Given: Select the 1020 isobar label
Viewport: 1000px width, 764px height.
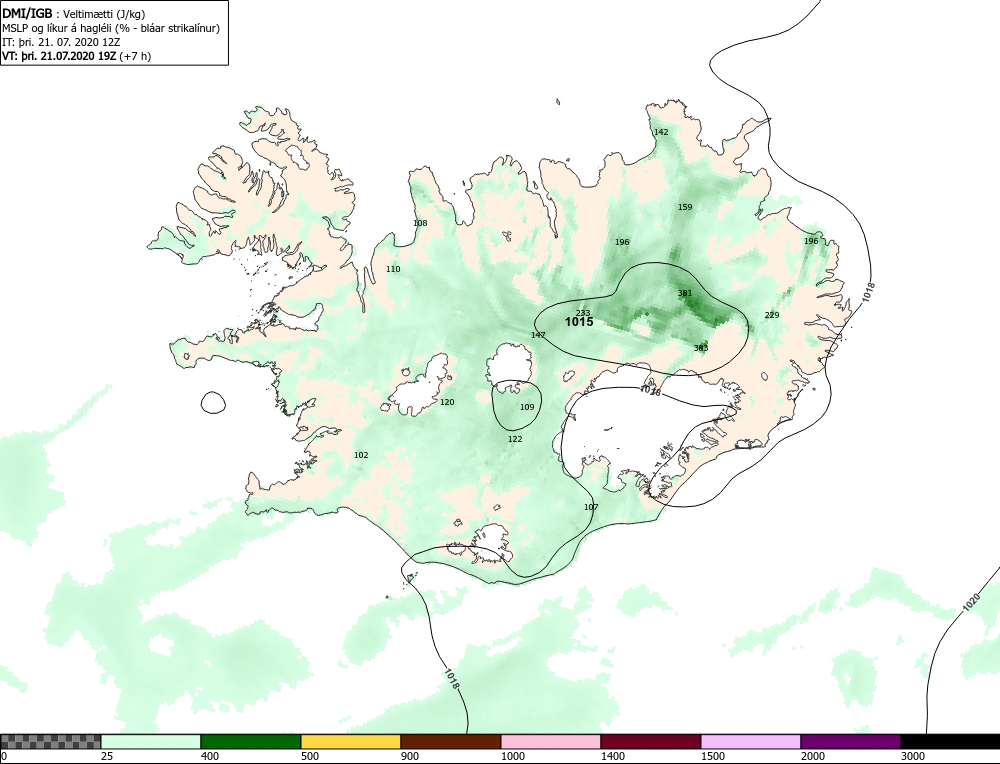Looking at the screenshot, I should [x=971, y=603].
